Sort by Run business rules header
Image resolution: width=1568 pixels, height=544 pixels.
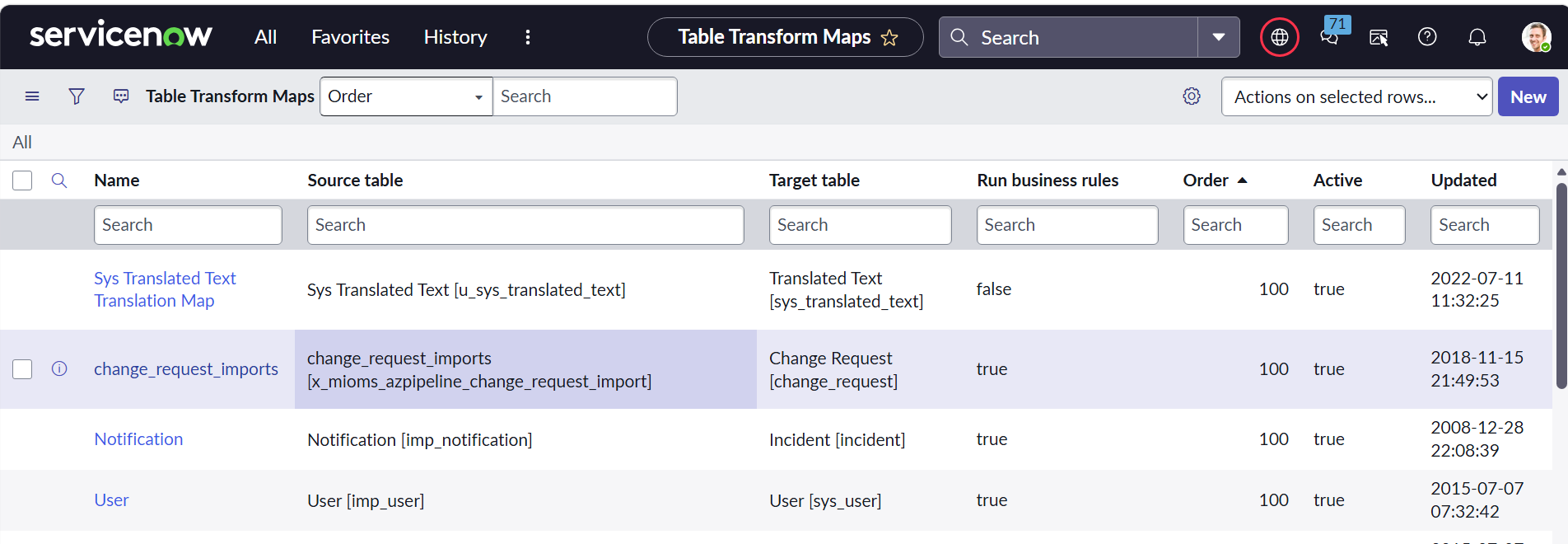coord(1048,180)
